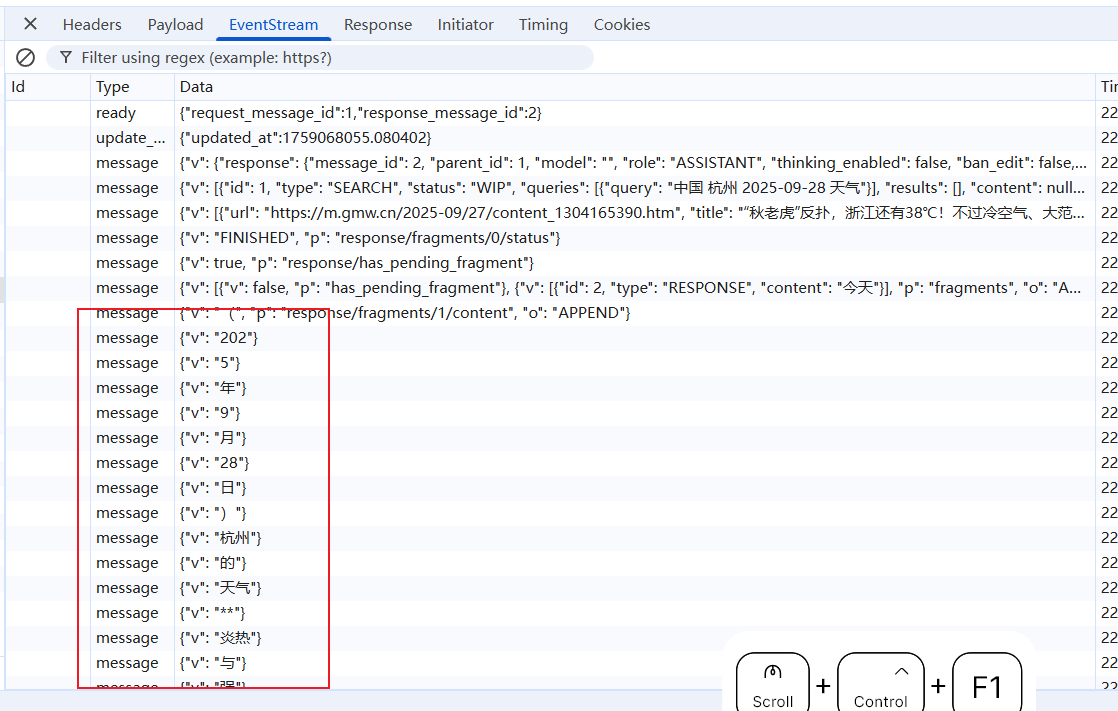Click the F1 key in overlay
This screenshot has width=1118, height=711.
tap(987, 682)
